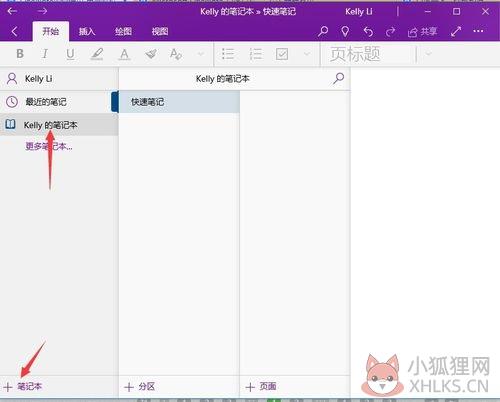
Task: Add a to-do checkbox tag
Action: point(282,54)
